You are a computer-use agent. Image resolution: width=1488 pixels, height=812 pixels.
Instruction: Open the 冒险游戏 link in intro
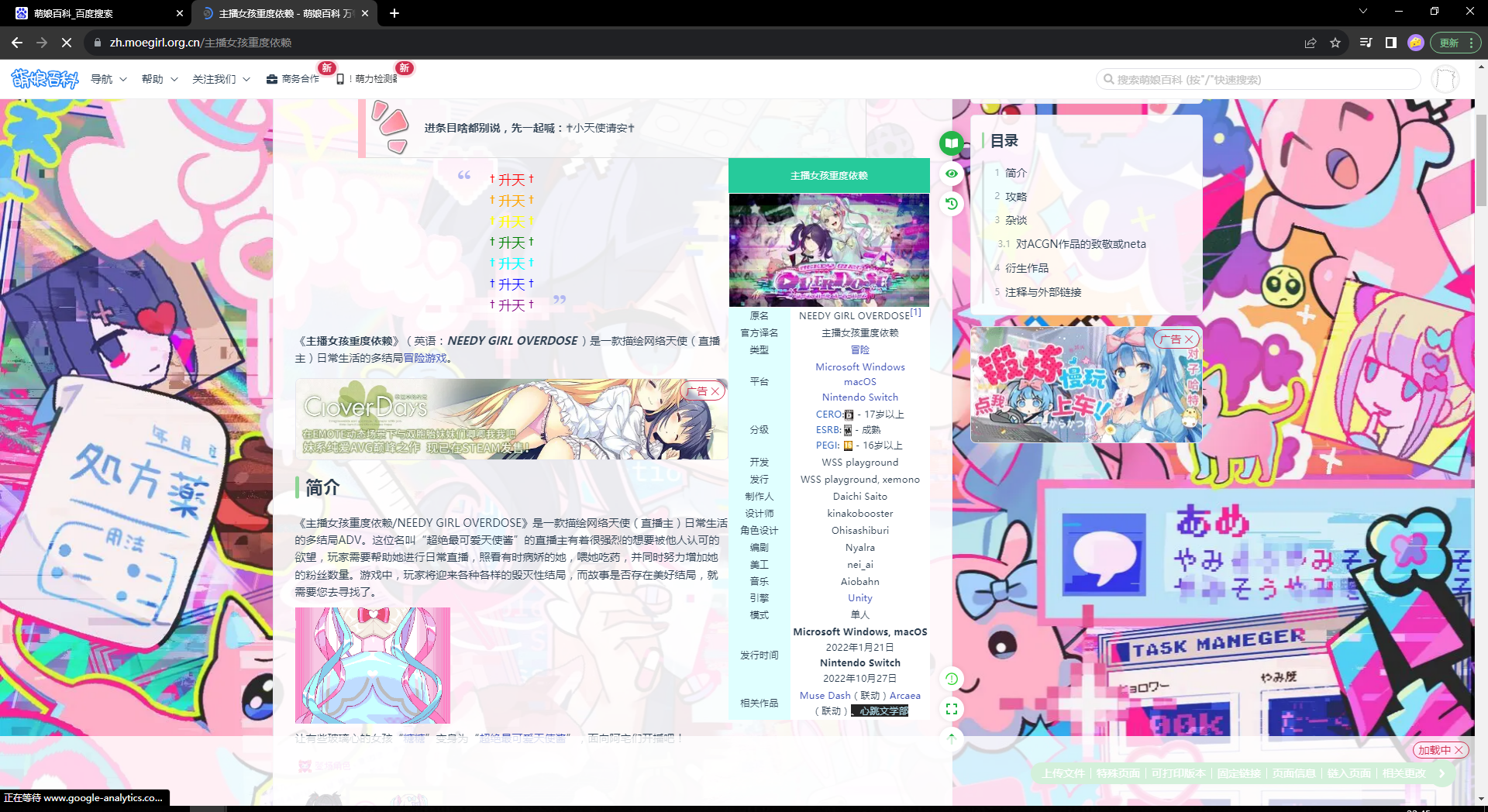[x=425, y=358]
